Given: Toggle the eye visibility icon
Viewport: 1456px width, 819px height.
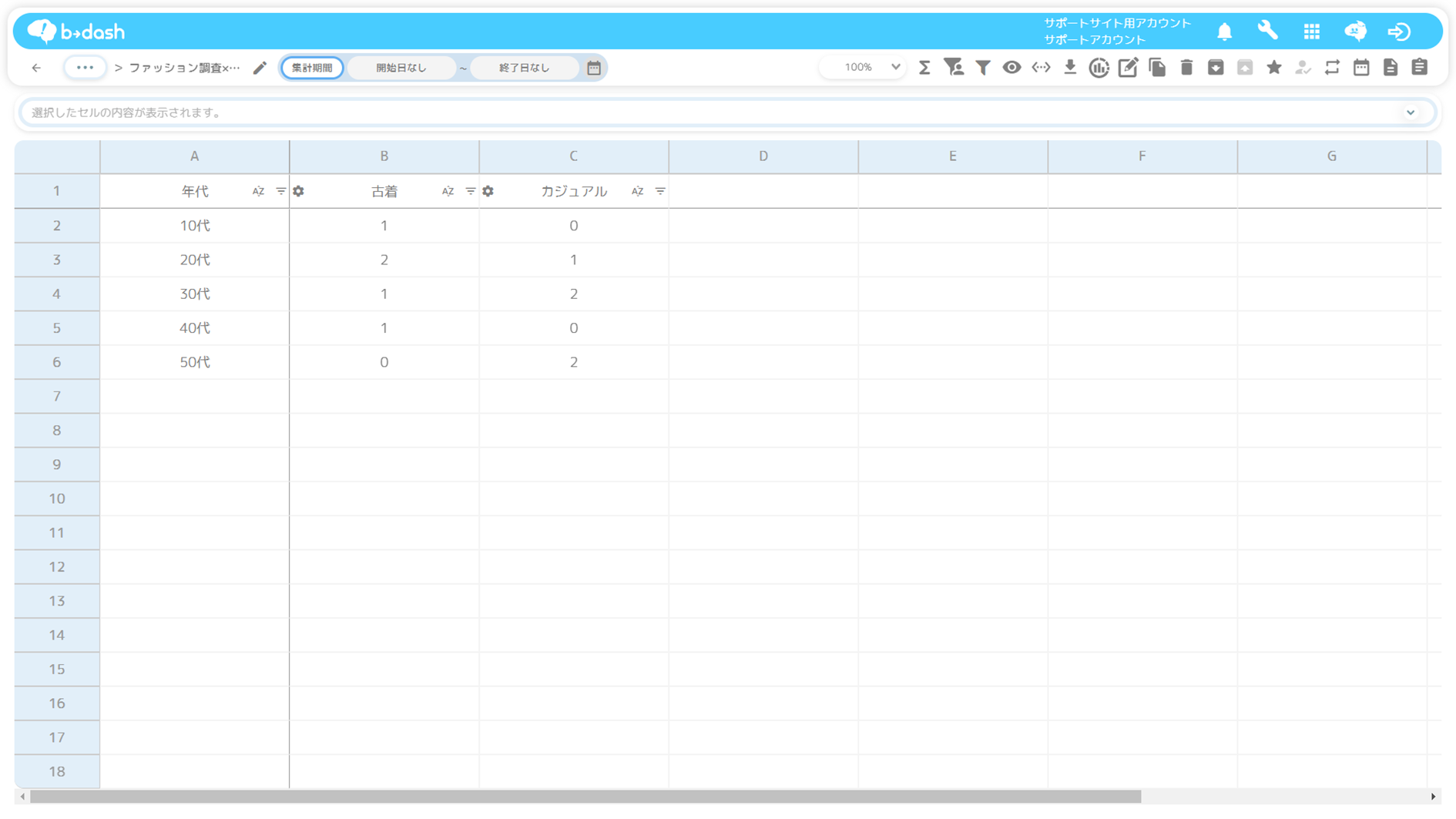Looking at the screenshot, I should tap(1011, 68).
